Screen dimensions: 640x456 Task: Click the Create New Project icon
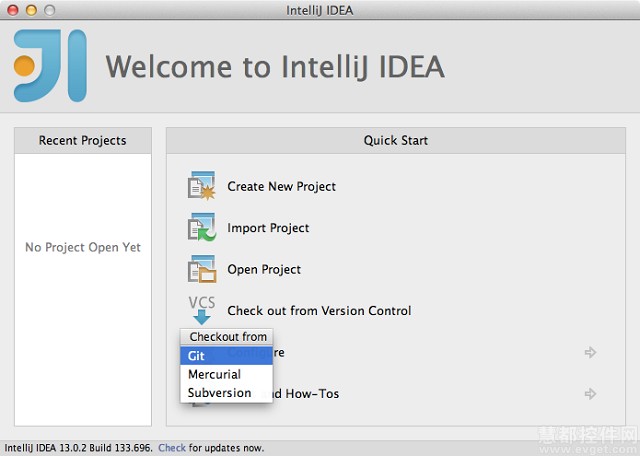click(202, 186)
